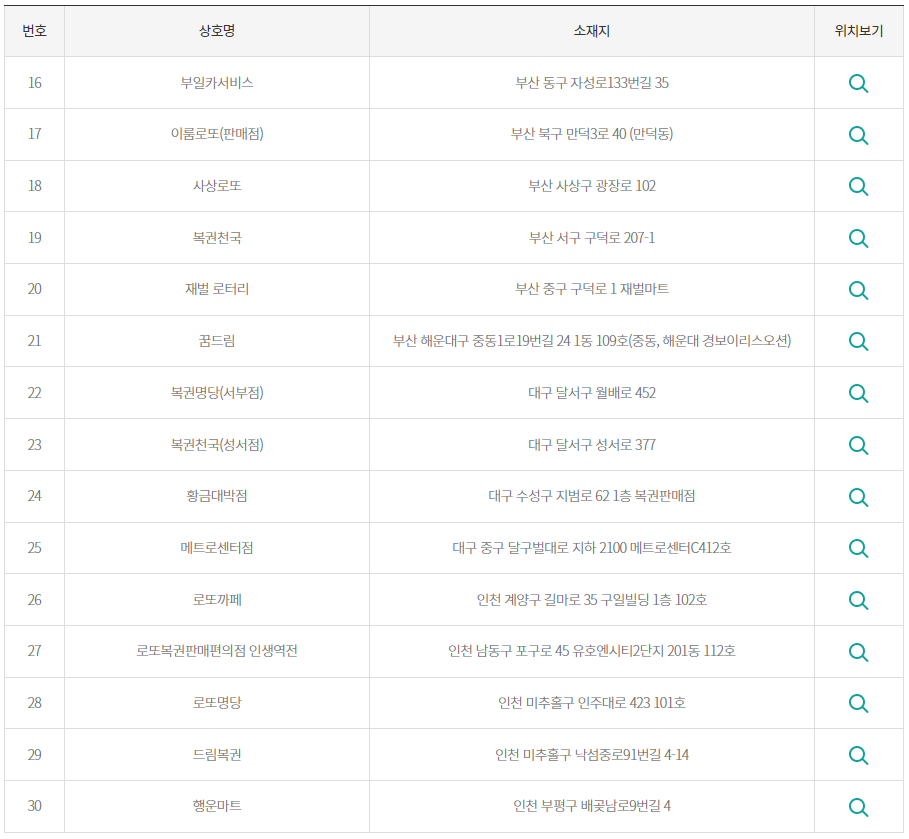This screenshot has width=909, height=839.
Task: Click magnifier icon for 드림복권
Action: point(858,755)
